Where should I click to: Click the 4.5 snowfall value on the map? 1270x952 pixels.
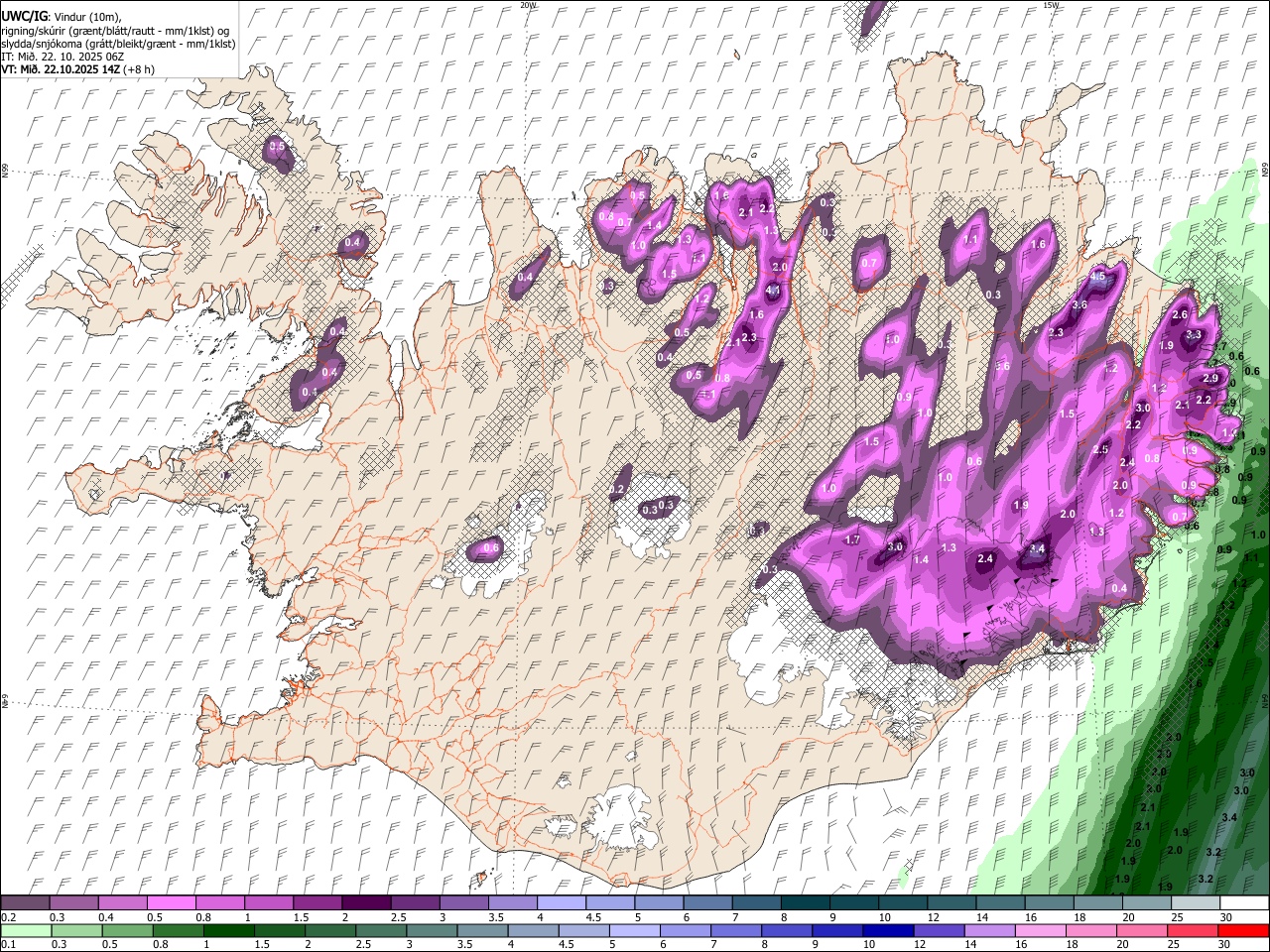click(x=1097, y=279)
